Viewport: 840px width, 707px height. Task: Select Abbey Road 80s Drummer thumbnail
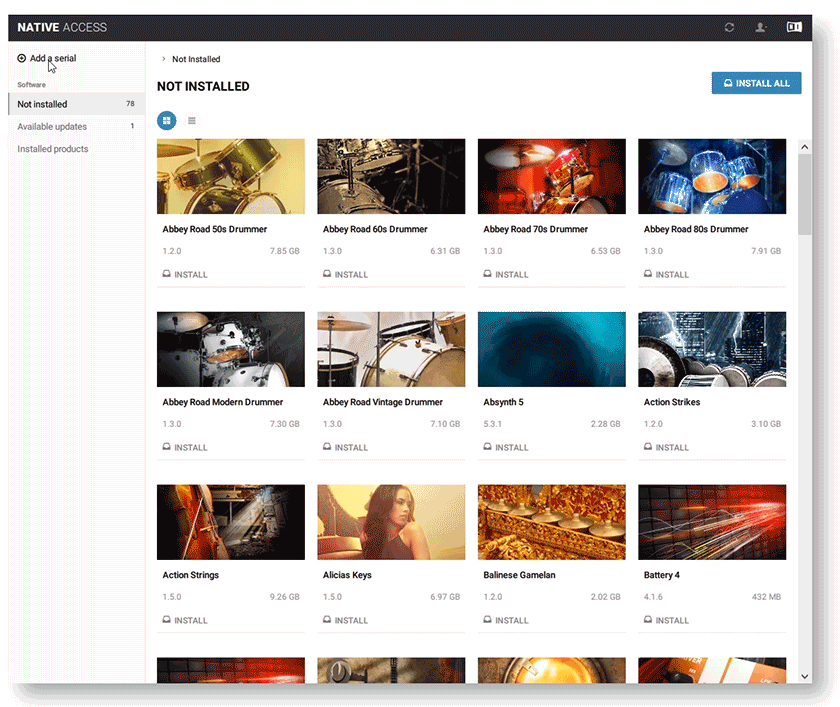pyautogui.click(x=712, y=176)
